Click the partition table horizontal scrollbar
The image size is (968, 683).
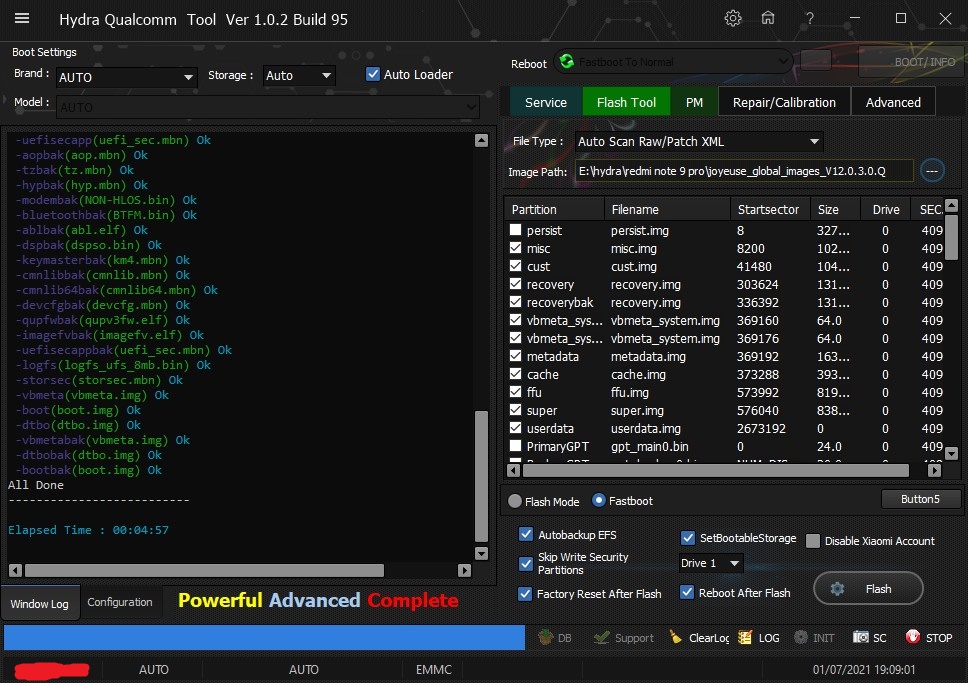coord(716,470)
